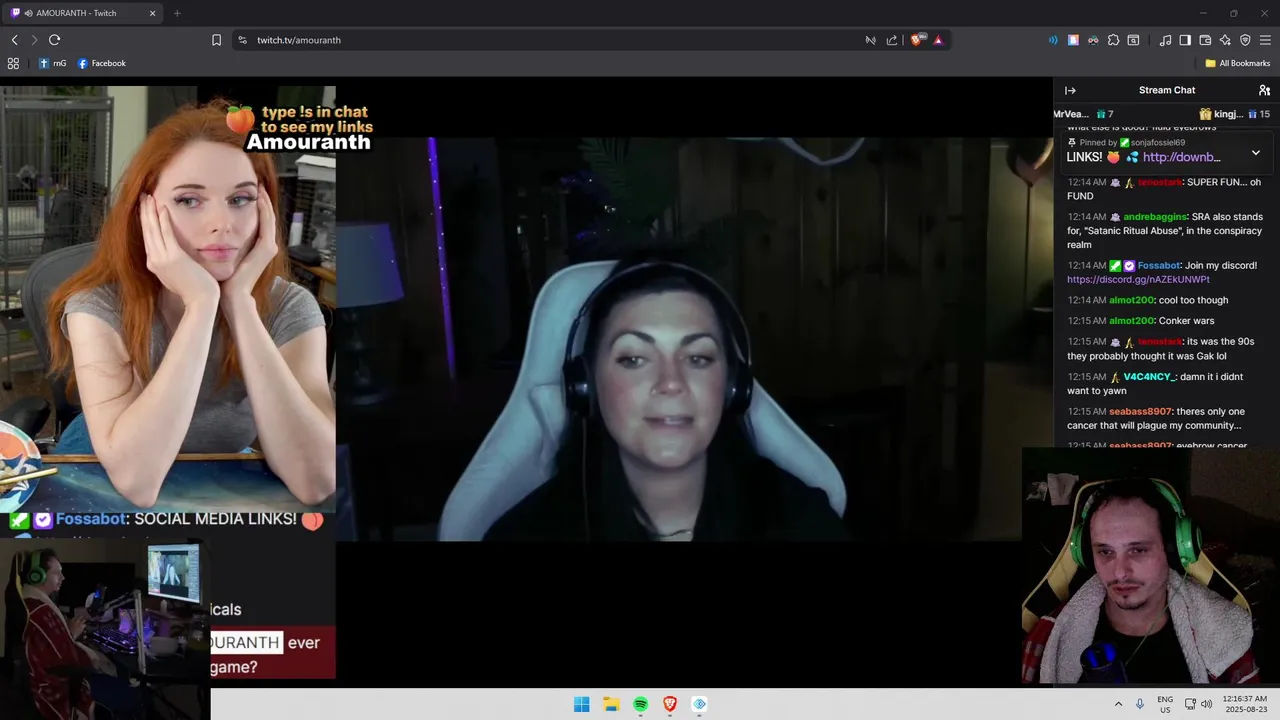This screenshot has height=720, width=1280.
Task: Click kingj... top gifter leaderboard entry
Action: tap(1235, 114)
